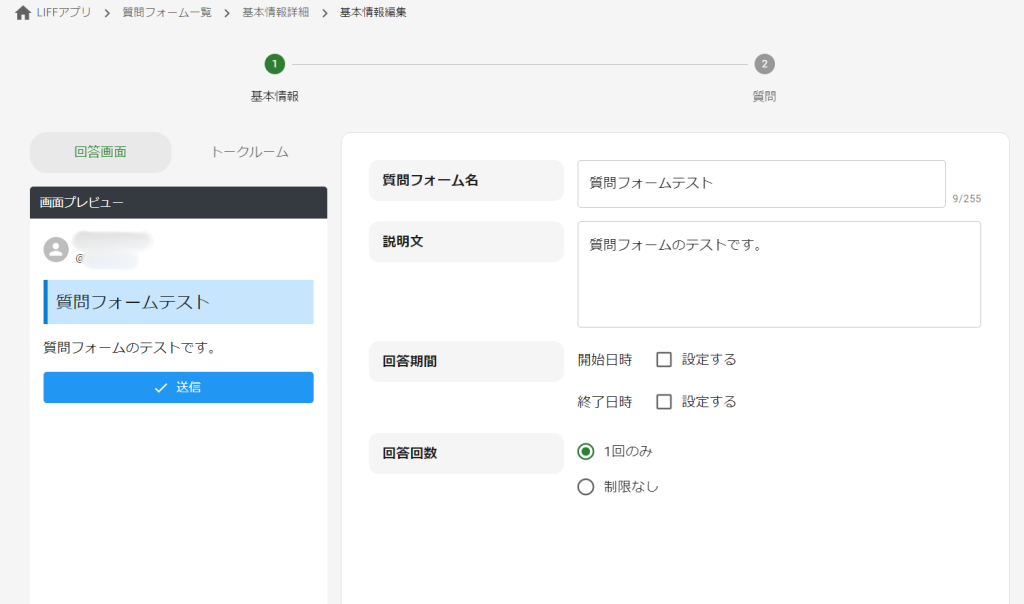Click the green step 1 circle for 基本情報

pyautogui.click(x=274, y=63)
